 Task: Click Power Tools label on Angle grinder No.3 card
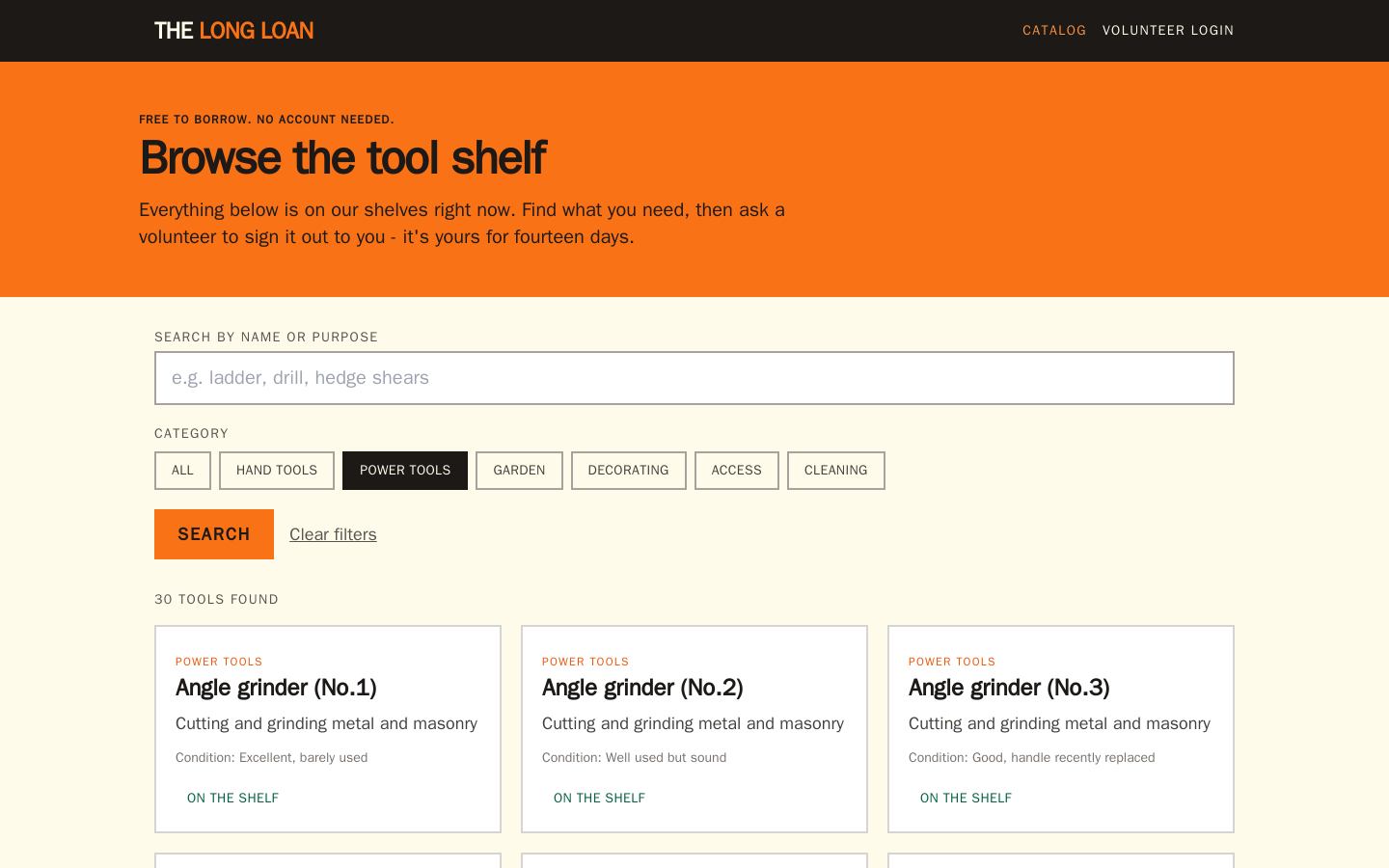(x=952, y=662)
